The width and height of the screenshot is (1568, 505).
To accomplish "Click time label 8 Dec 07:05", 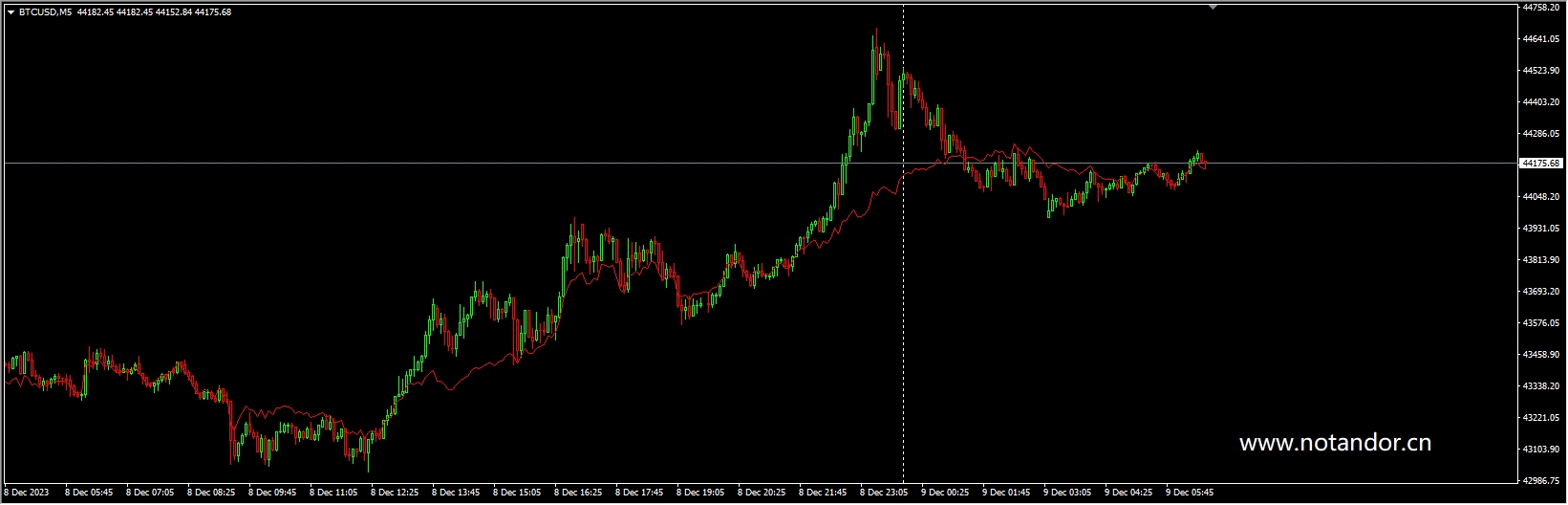I will coord(150,494).
